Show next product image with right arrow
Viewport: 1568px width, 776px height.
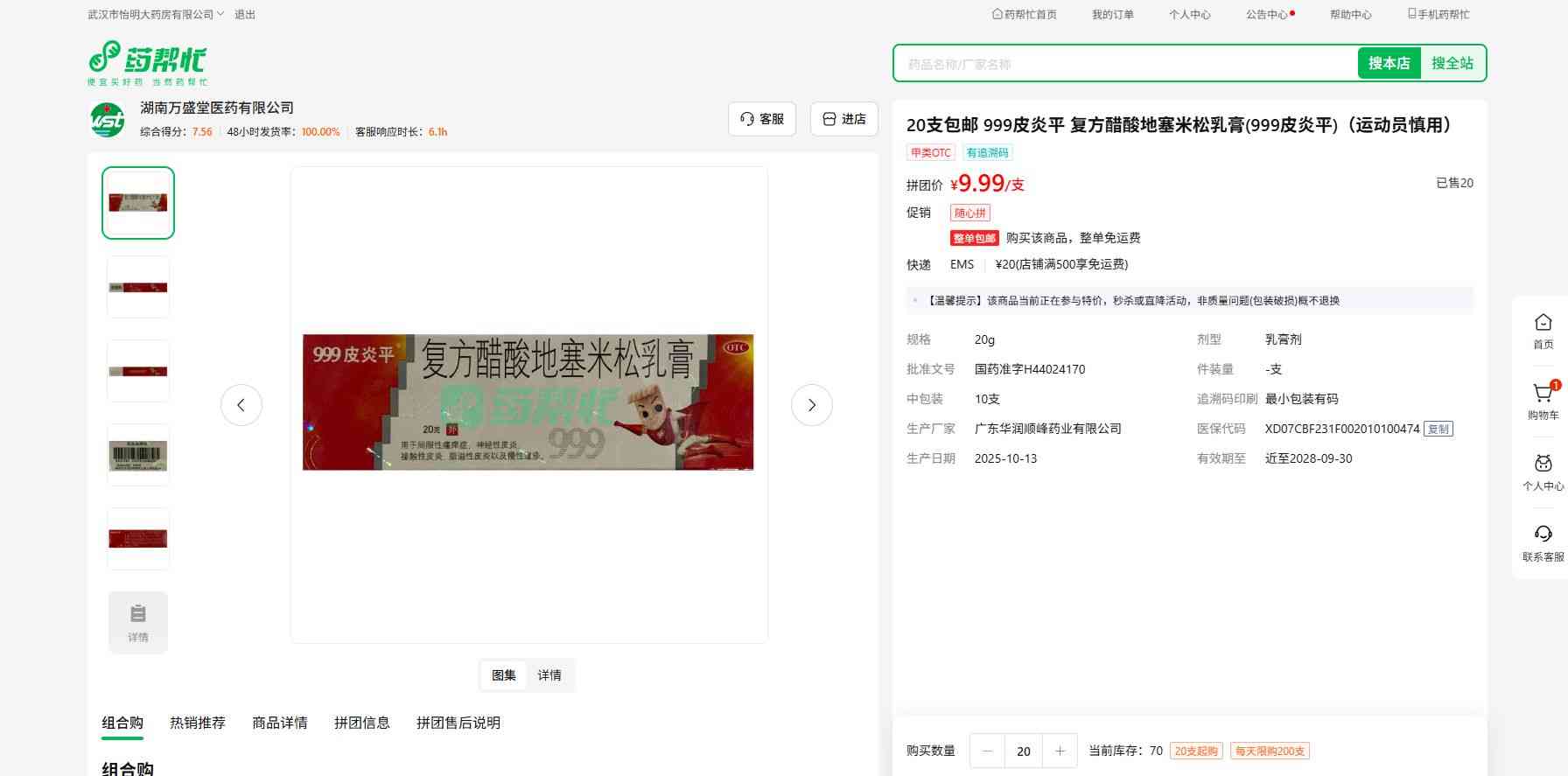(811, 405)
